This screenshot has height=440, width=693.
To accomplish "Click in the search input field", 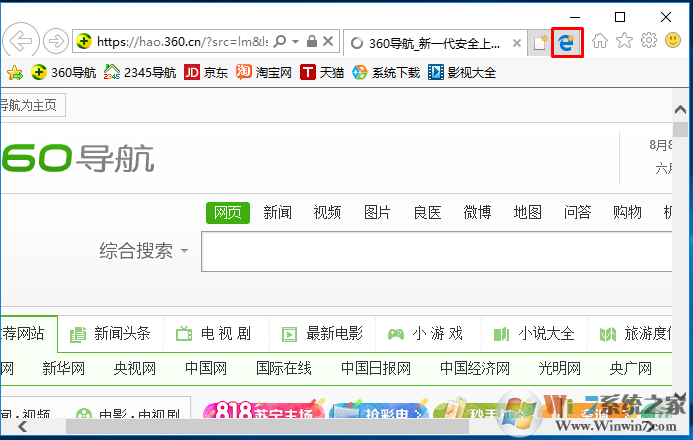I will [x=437, y=252].
